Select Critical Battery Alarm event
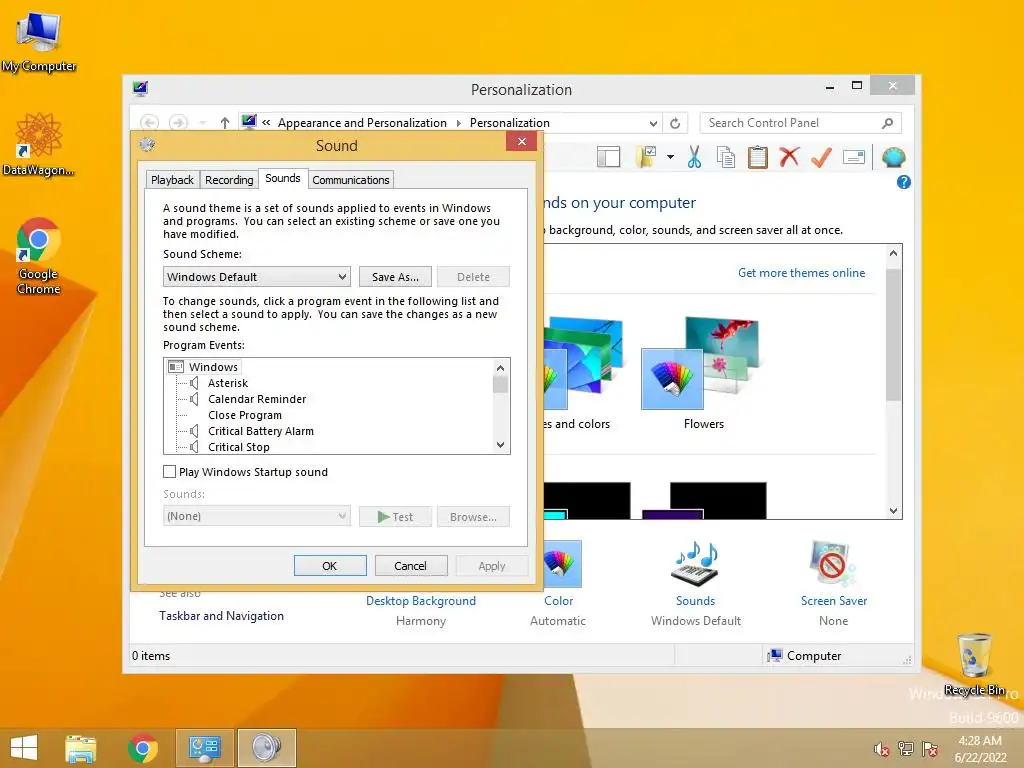 click(261, 431)
